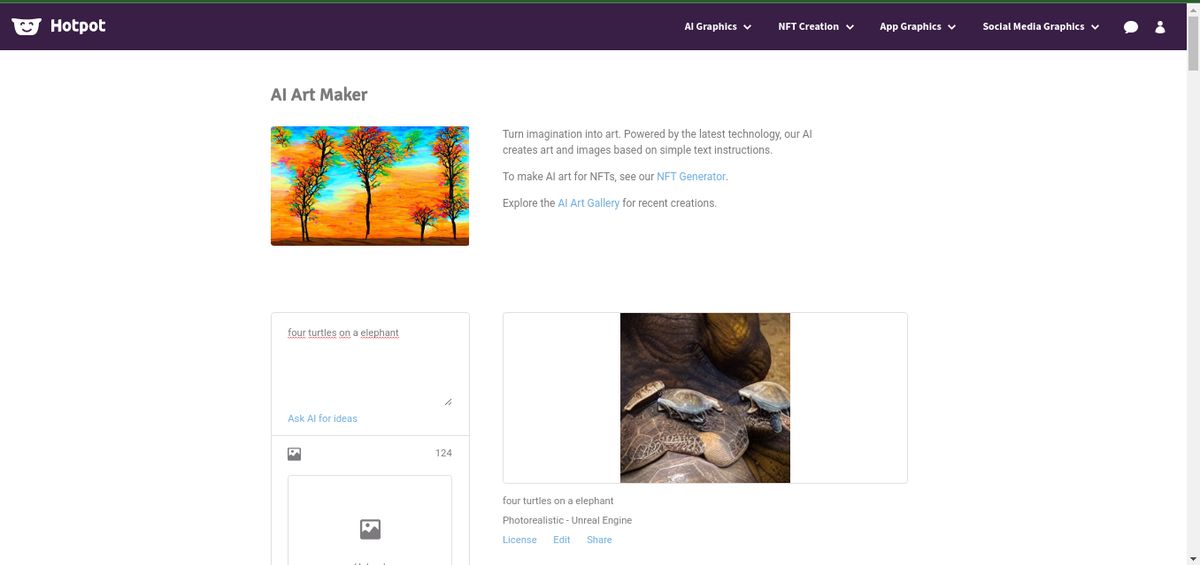Select 'Photorealistic - Unreal Engine' style text

click(567, 520)
